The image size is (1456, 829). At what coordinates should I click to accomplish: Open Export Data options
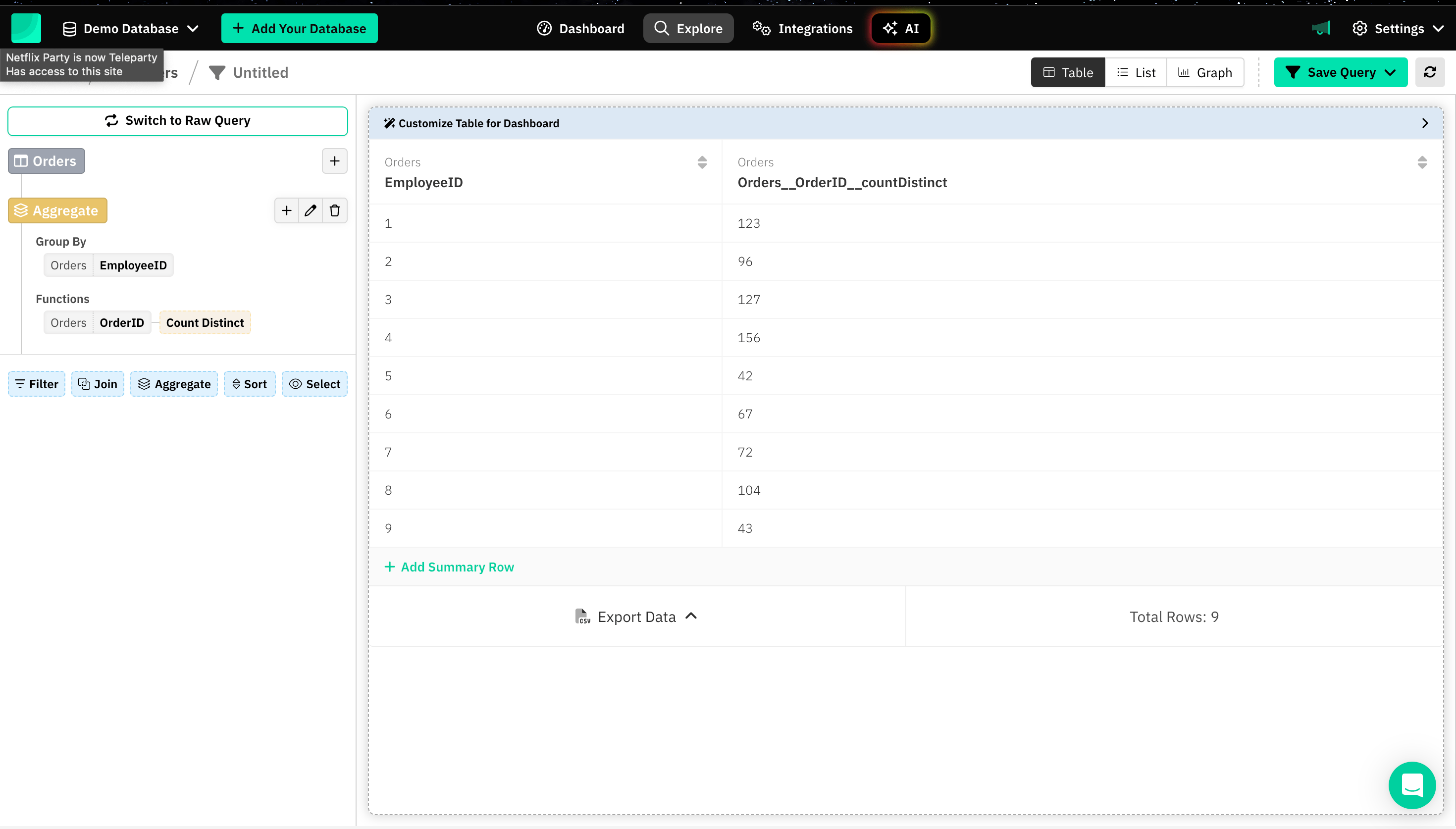click(x=636, y=617)
